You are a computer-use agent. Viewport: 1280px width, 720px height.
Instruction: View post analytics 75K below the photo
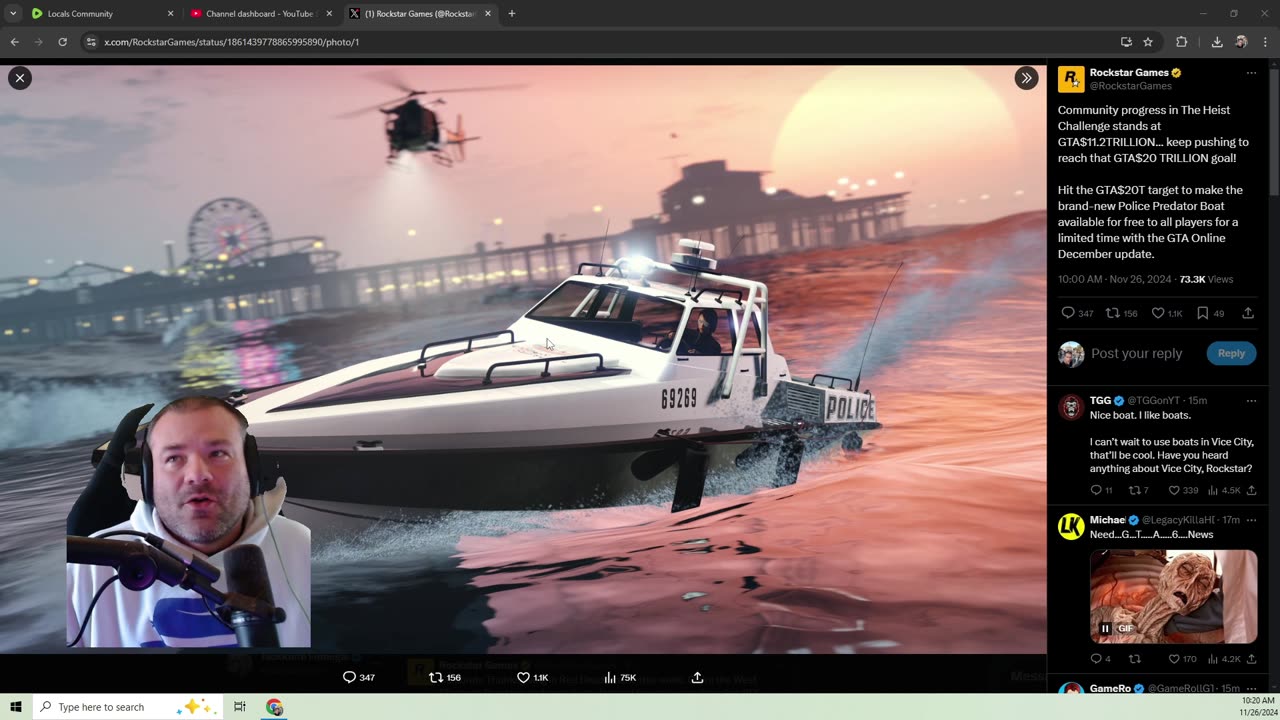point(619,677)
